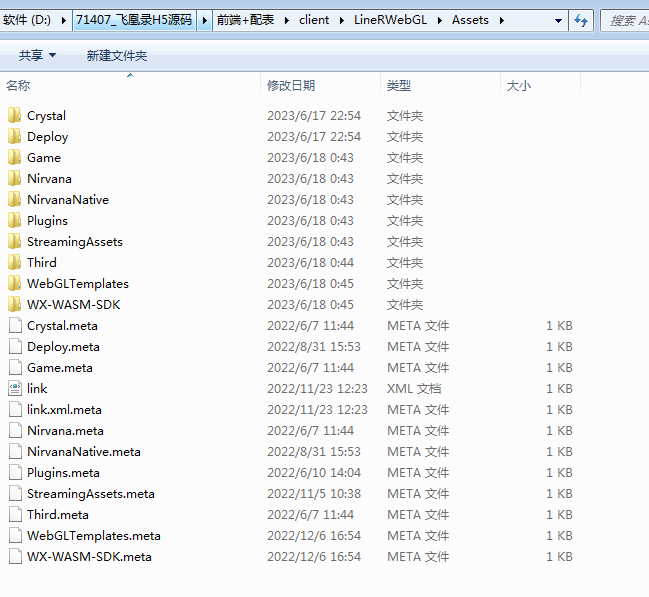649x597 pixels.
Task: Select the link XML document icon
Action: 14,389
